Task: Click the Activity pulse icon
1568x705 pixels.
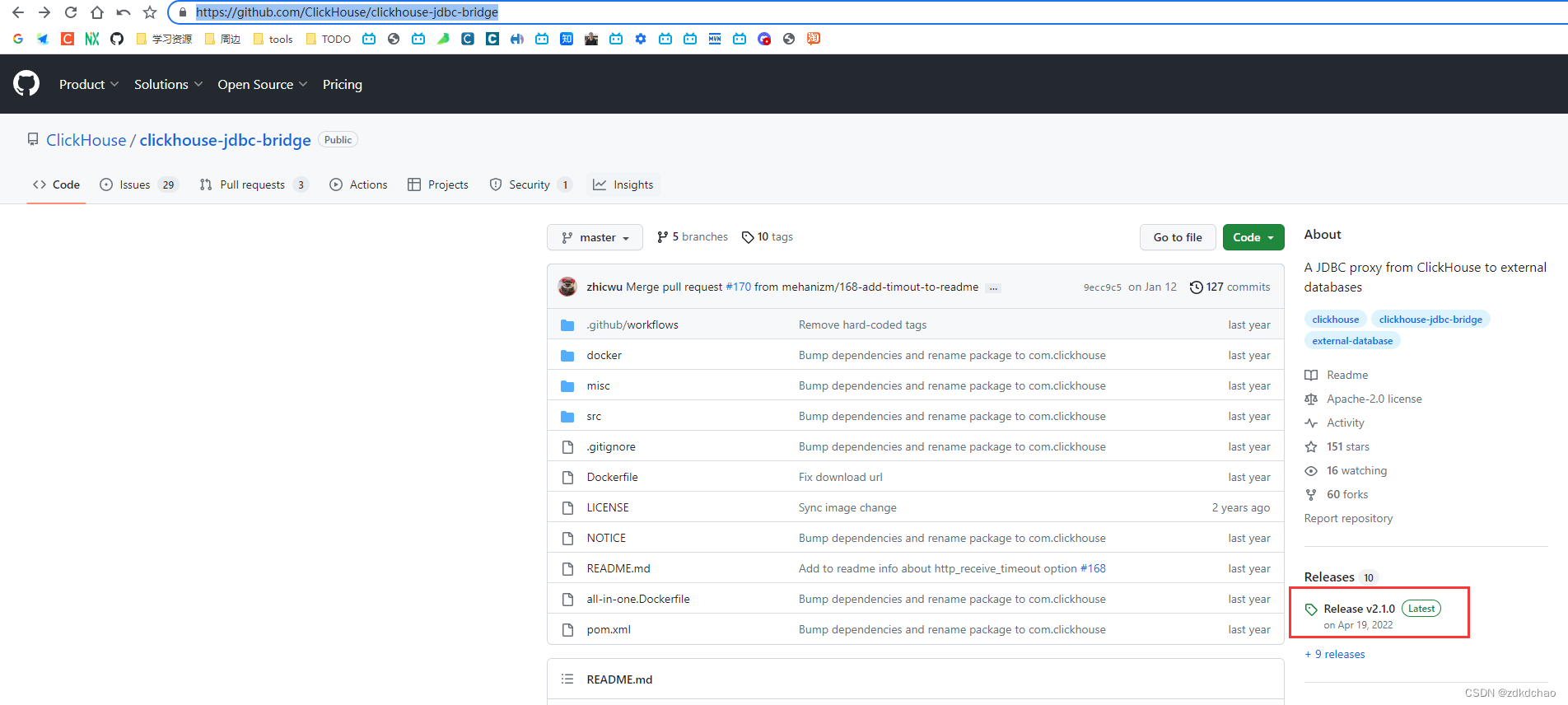Action: (x=1311, y=423)
